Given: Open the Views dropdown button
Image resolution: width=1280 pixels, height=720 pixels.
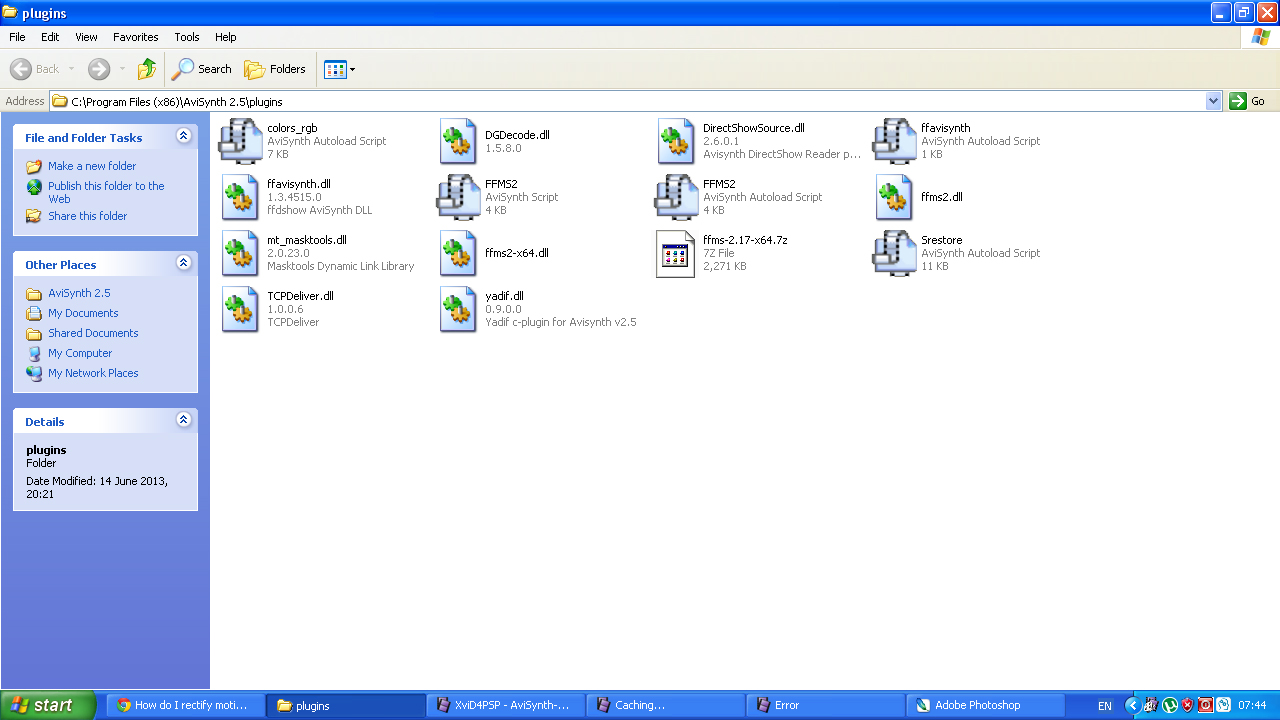Looking at the screenshot, I should [x=339, y=69].
